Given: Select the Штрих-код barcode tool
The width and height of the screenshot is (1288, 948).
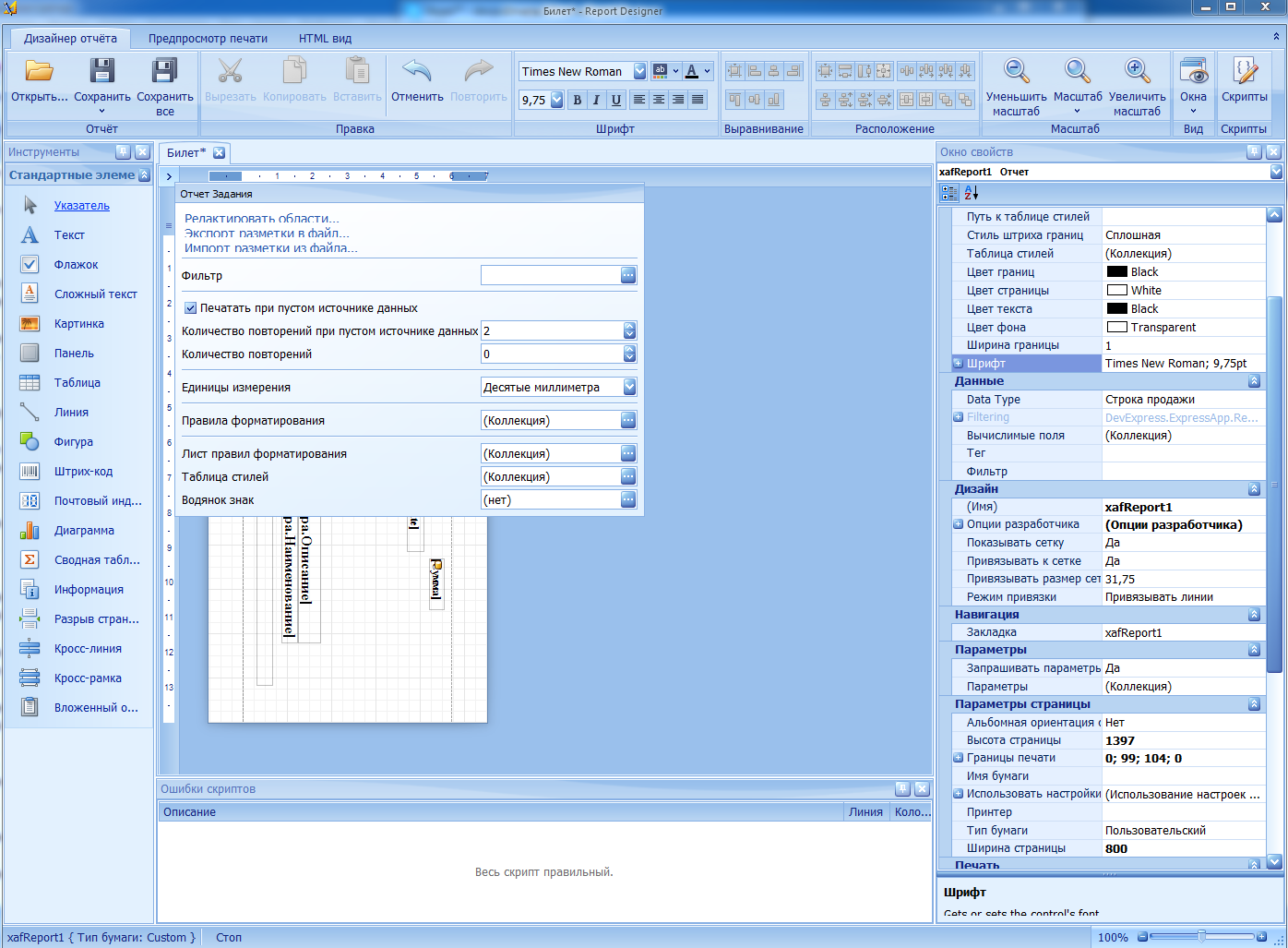Looking at the screenshot, I should (83, 472).
